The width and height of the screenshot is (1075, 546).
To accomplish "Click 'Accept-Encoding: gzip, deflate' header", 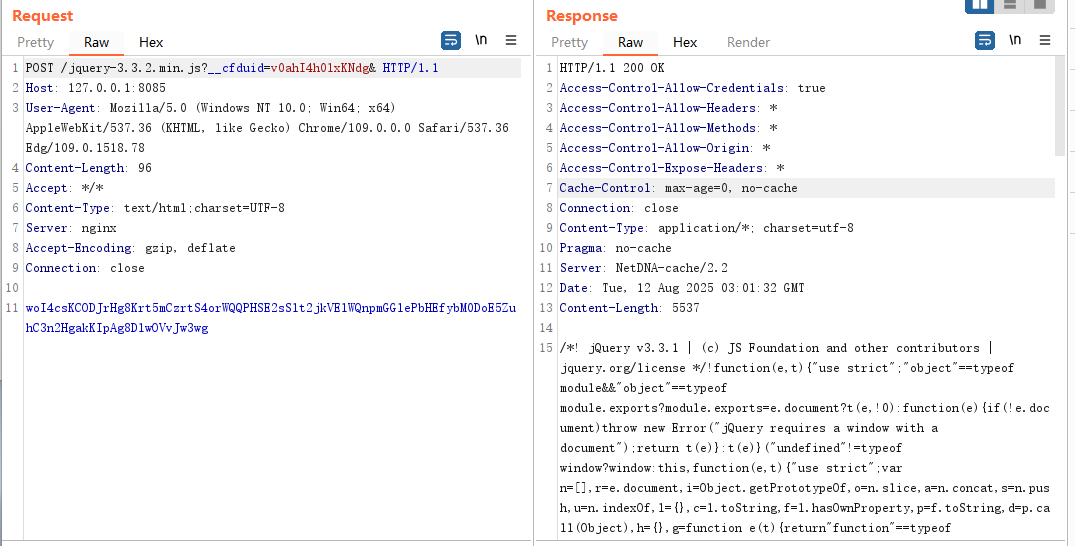I will pos(130,248).
